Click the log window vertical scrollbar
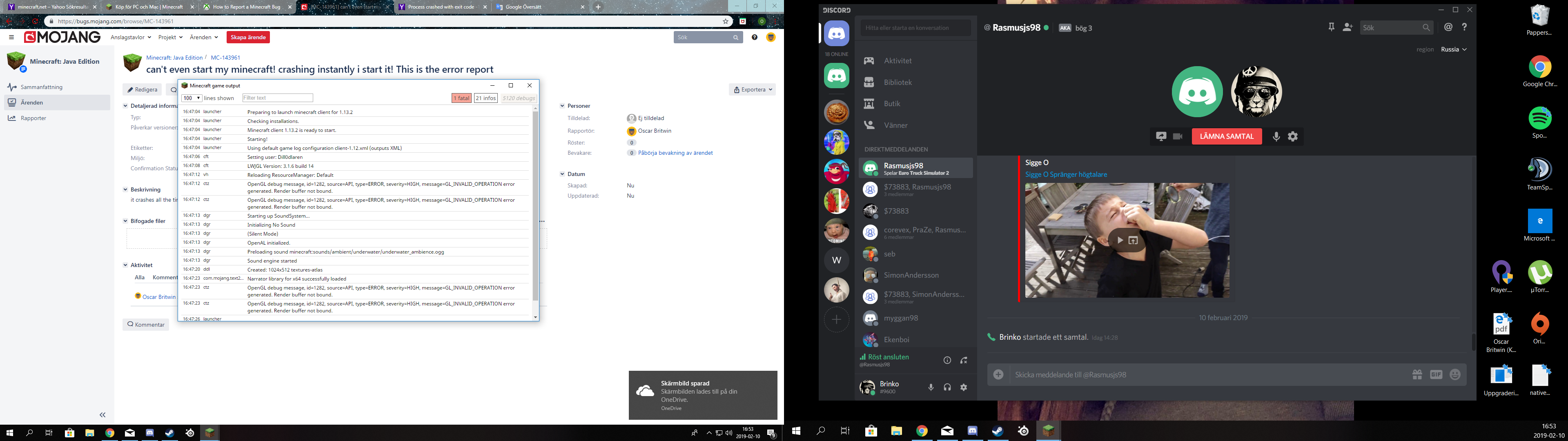The height and width of the screenshot is (441, 1568). tap(535, 207)
